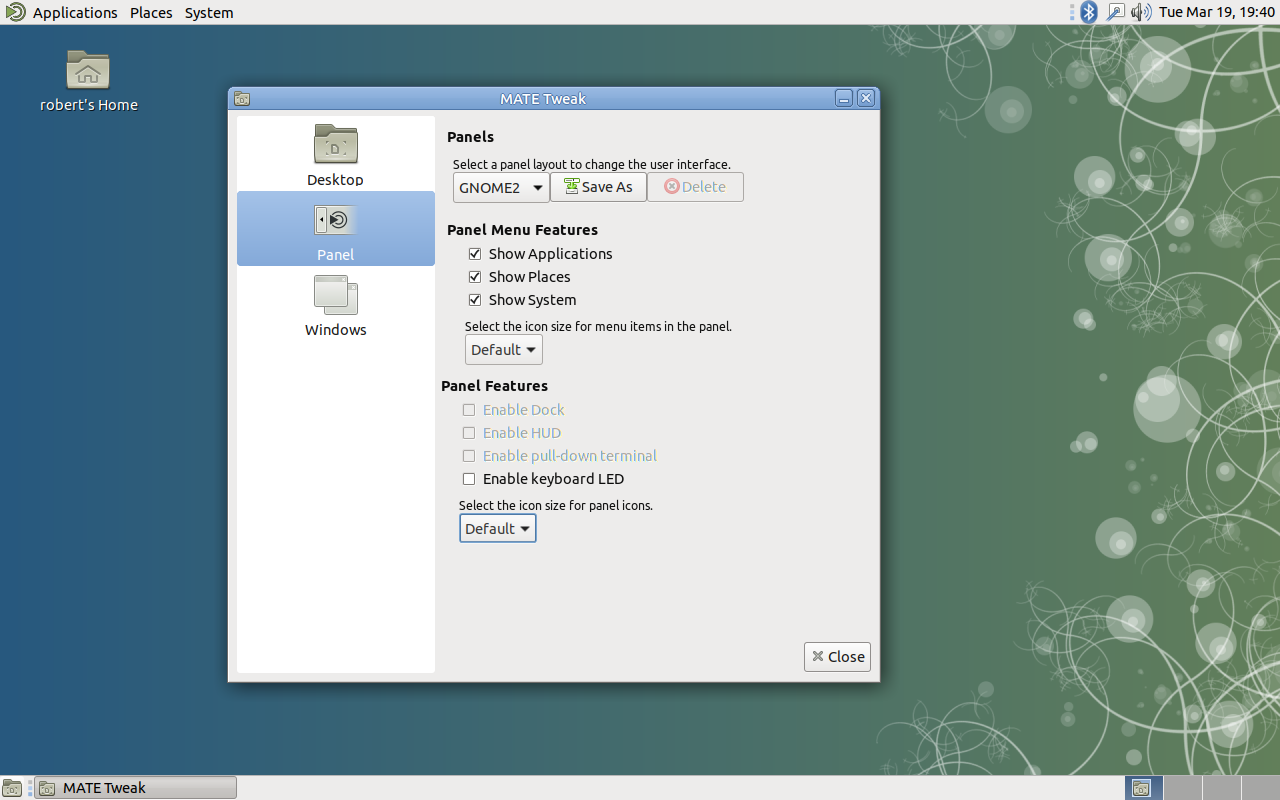The image size is (1280, 800).
Task: Click the clock showing Tue Mar 19, 19:40
Action: [x=1216, y=12]
